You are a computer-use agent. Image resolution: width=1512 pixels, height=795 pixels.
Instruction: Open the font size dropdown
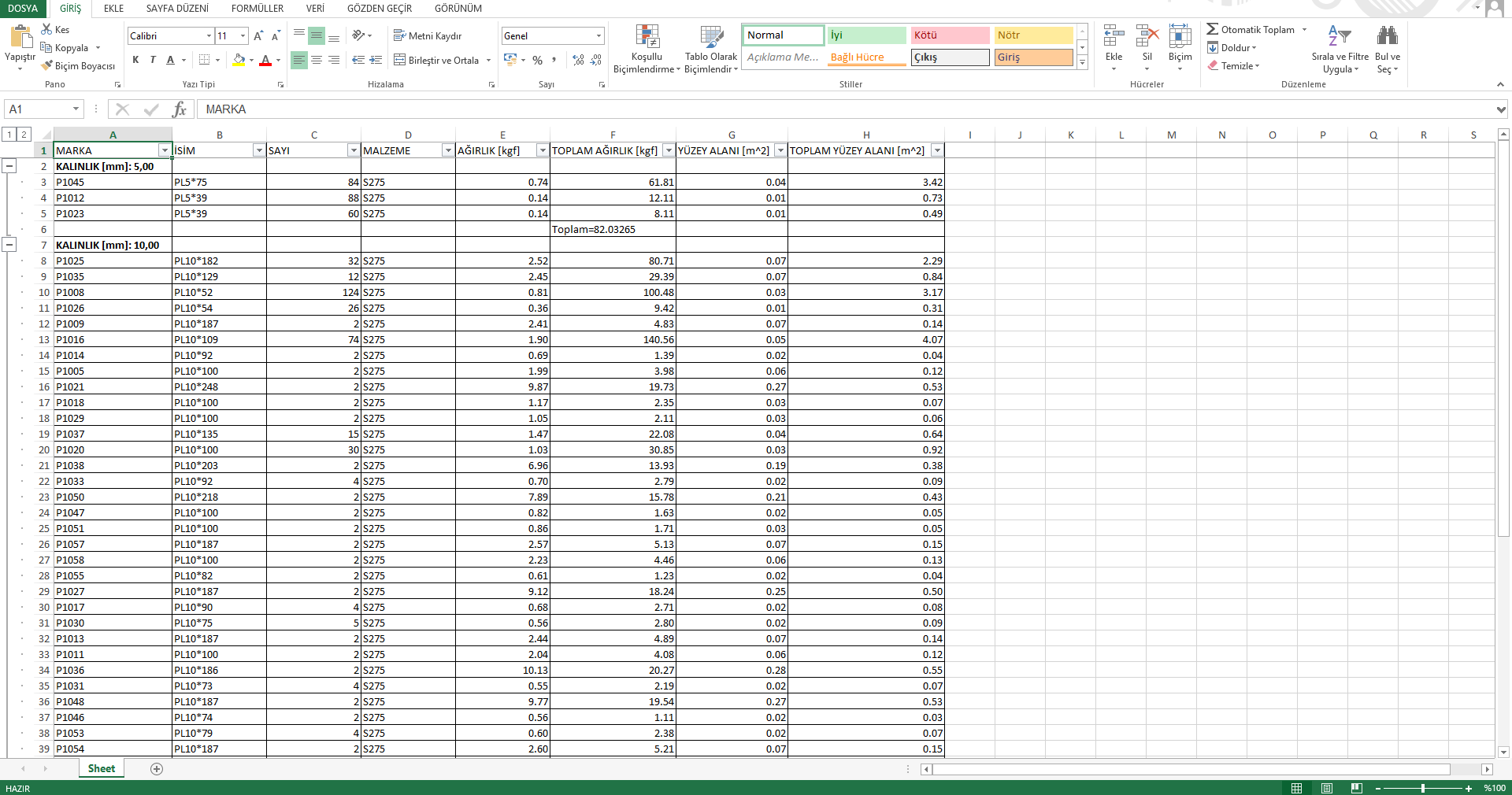click(243, 35)
